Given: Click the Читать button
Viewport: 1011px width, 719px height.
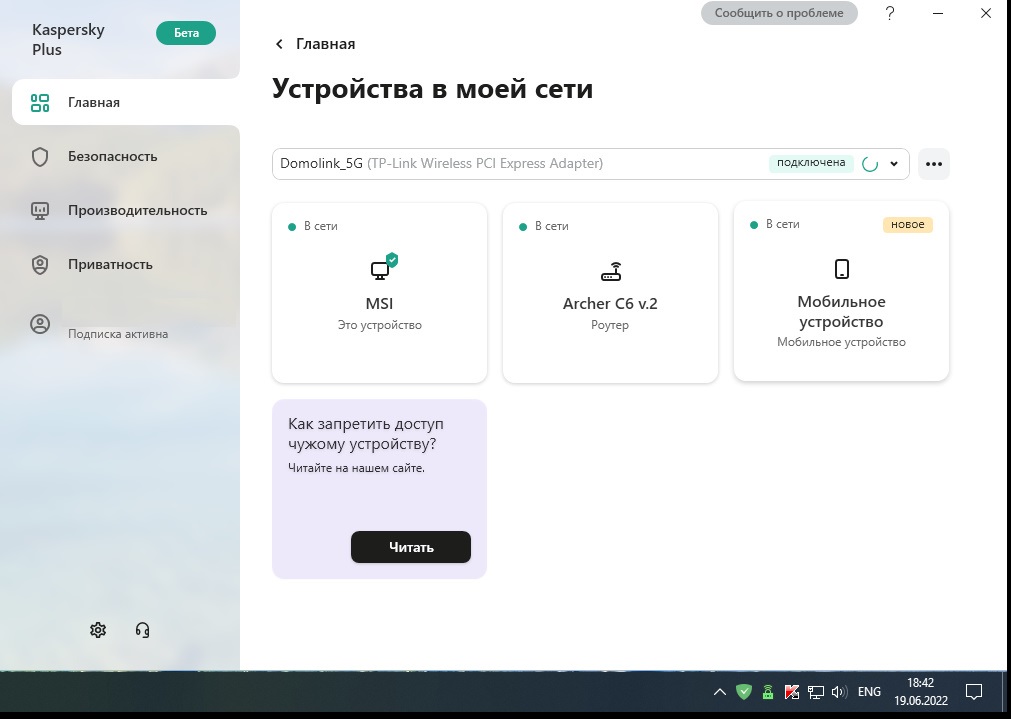Looking at the screenshot, I should tap(411, 547).
